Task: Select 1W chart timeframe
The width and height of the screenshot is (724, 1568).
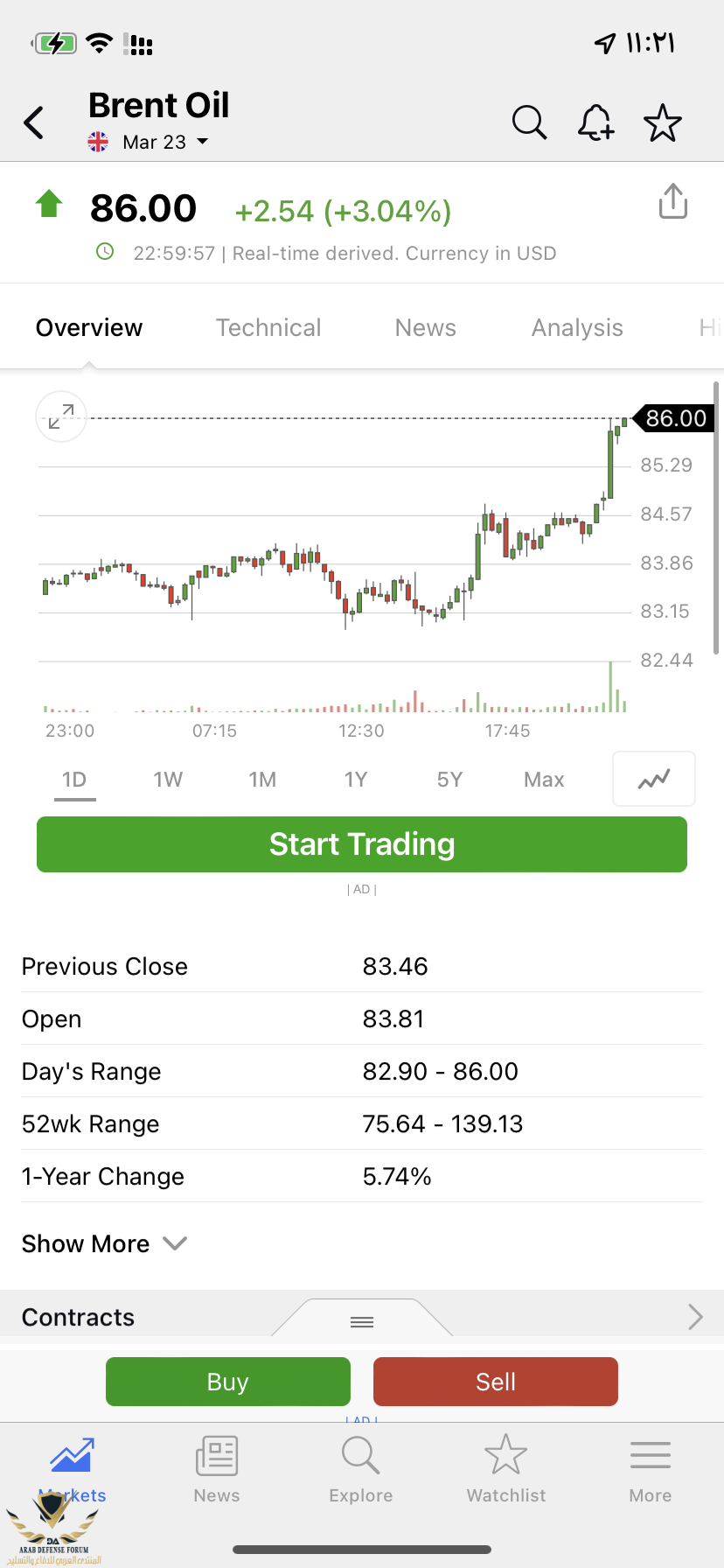Action: point(168,779)
